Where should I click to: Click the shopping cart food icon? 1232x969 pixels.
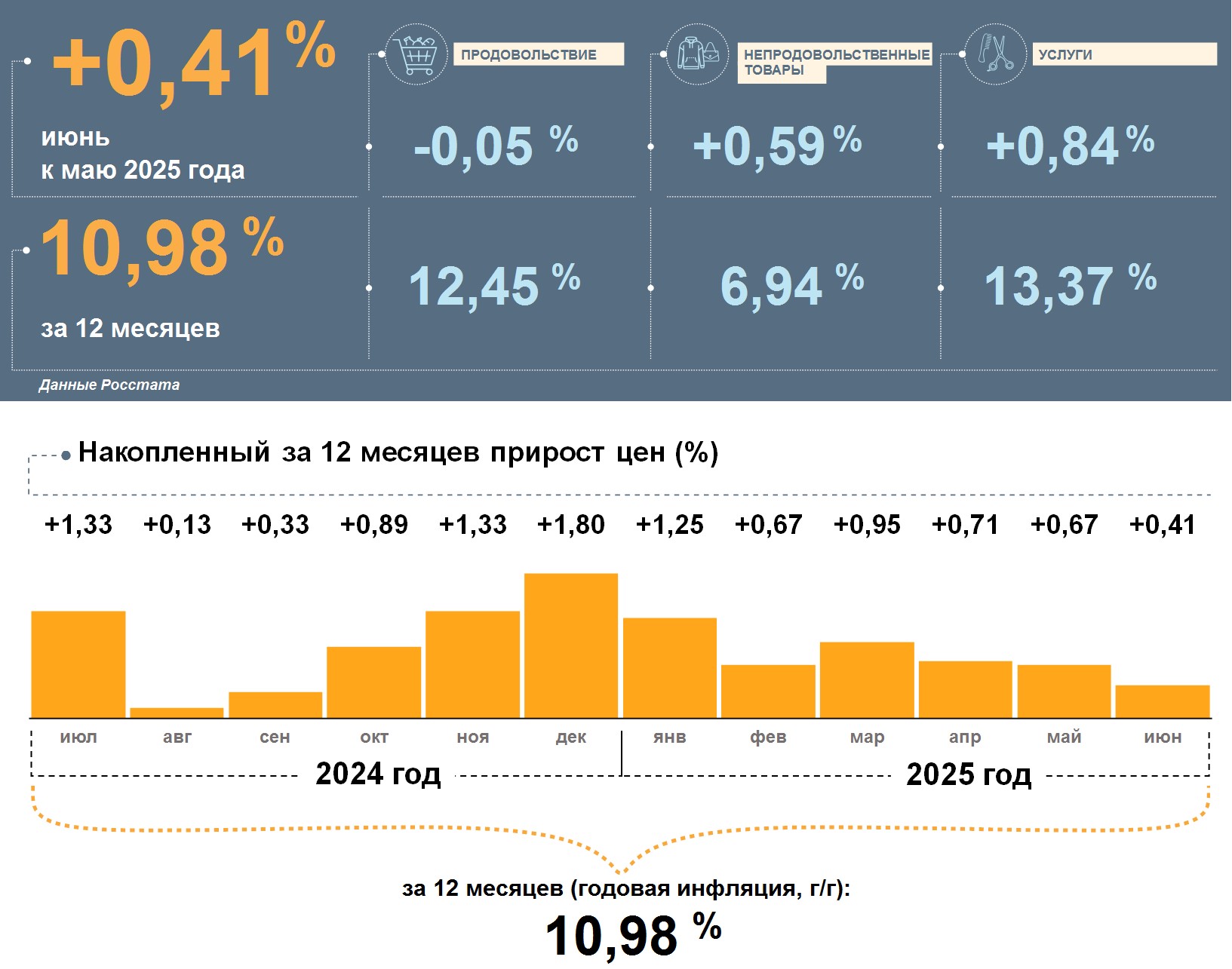click(416, 54)
